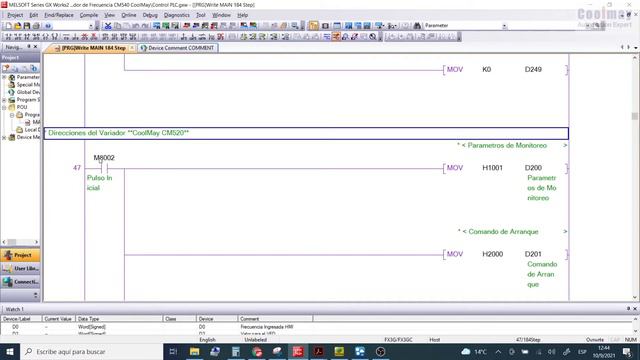Image resolution: width=640 pixels, height=360 pixels.
Task: Open File Explorer from the taskbar
Action: 194,351
